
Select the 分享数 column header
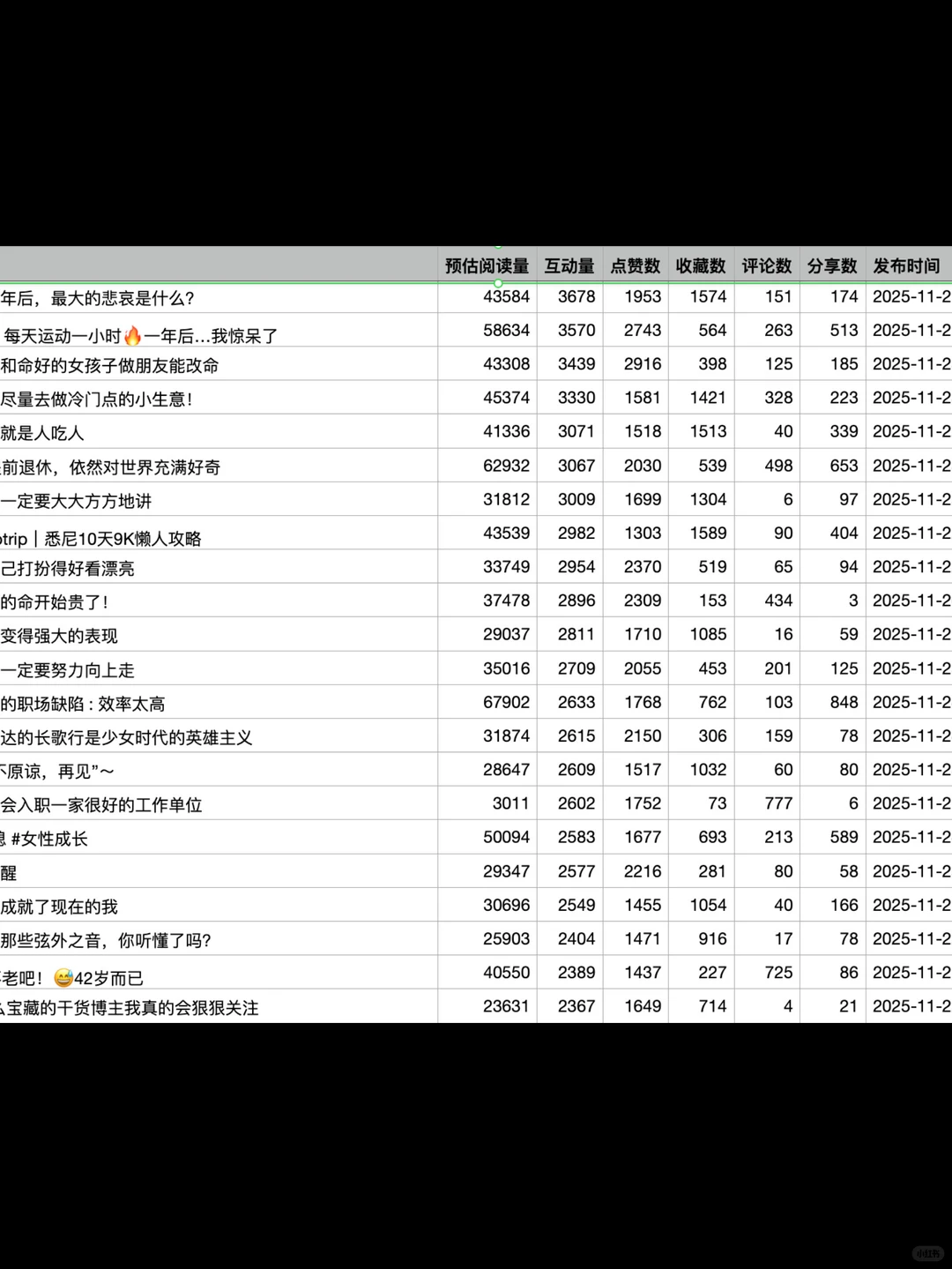tap(832, 265)
